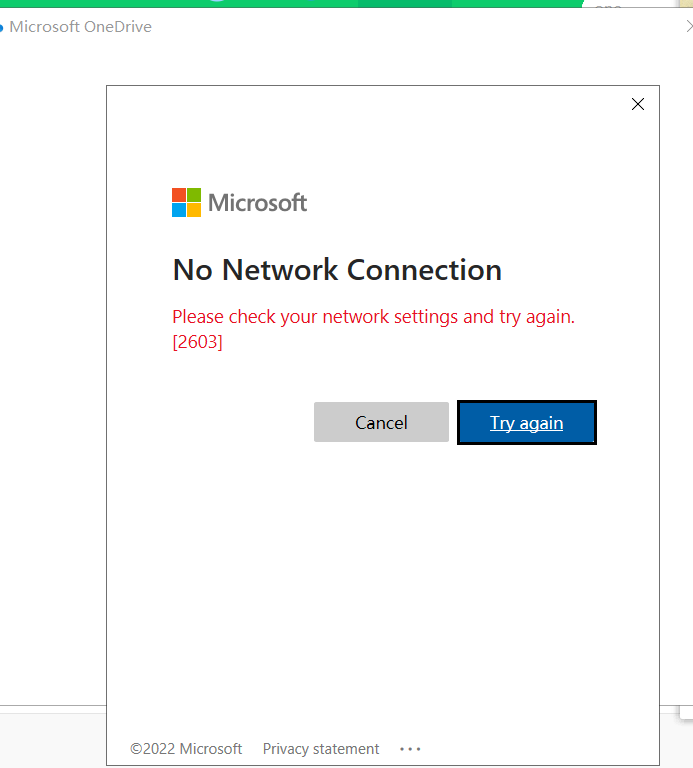Viewport: 693px width, 768px height.
Task: Expand the three-dot more options footer menu
Action: pyautogui.click(x=410, y=748)
